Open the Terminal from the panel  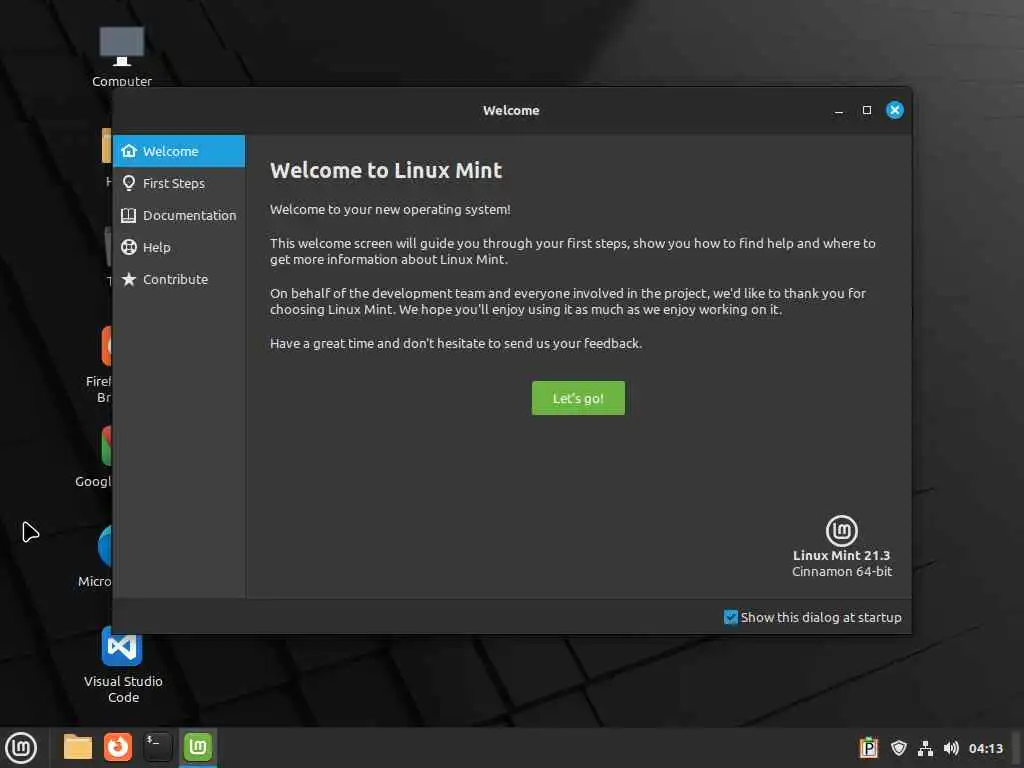coord(157,747)
